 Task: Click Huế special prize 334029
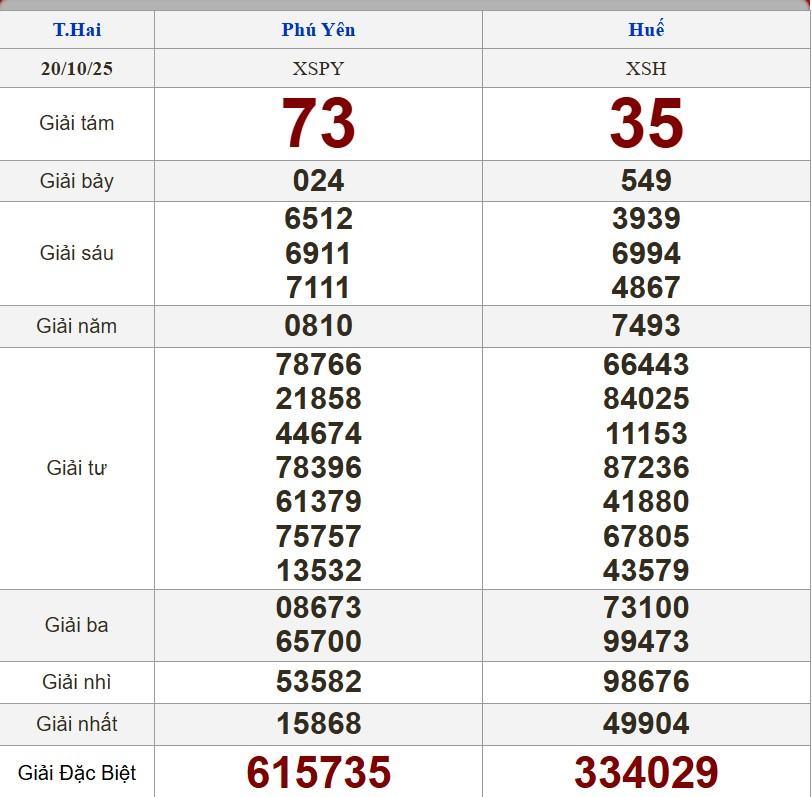[646, 773]
